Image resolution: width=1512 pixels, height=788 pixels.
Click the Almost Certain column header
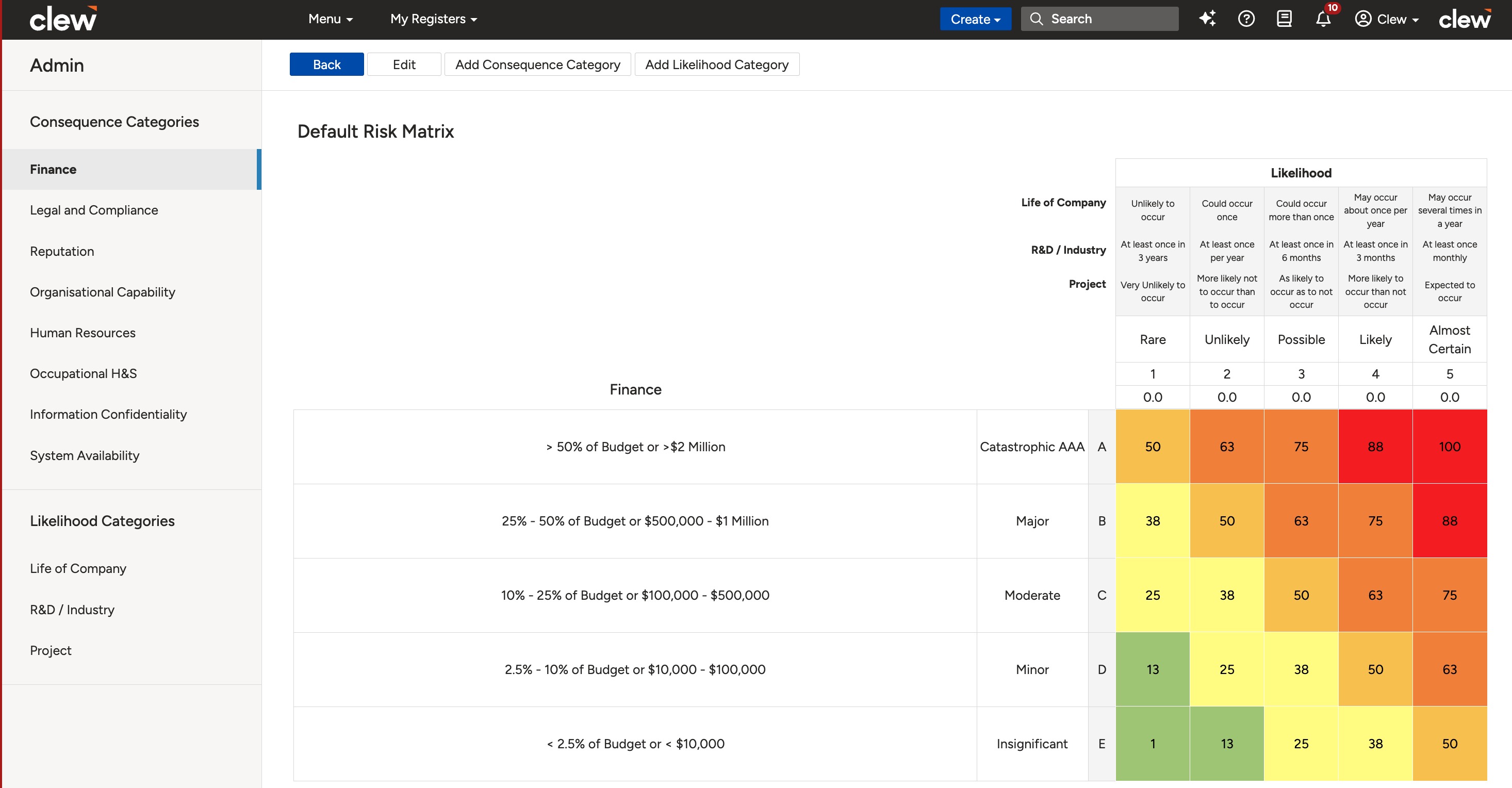click(x=1449, y=339)
